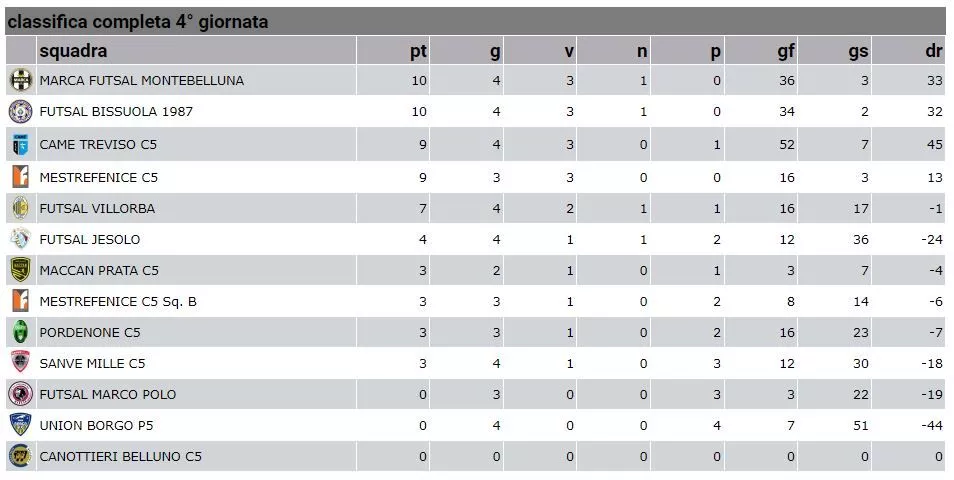Viewport: 954px width, 480px height.
Task: Select the Came Treviso C5 logo
Action: point(21,144)
